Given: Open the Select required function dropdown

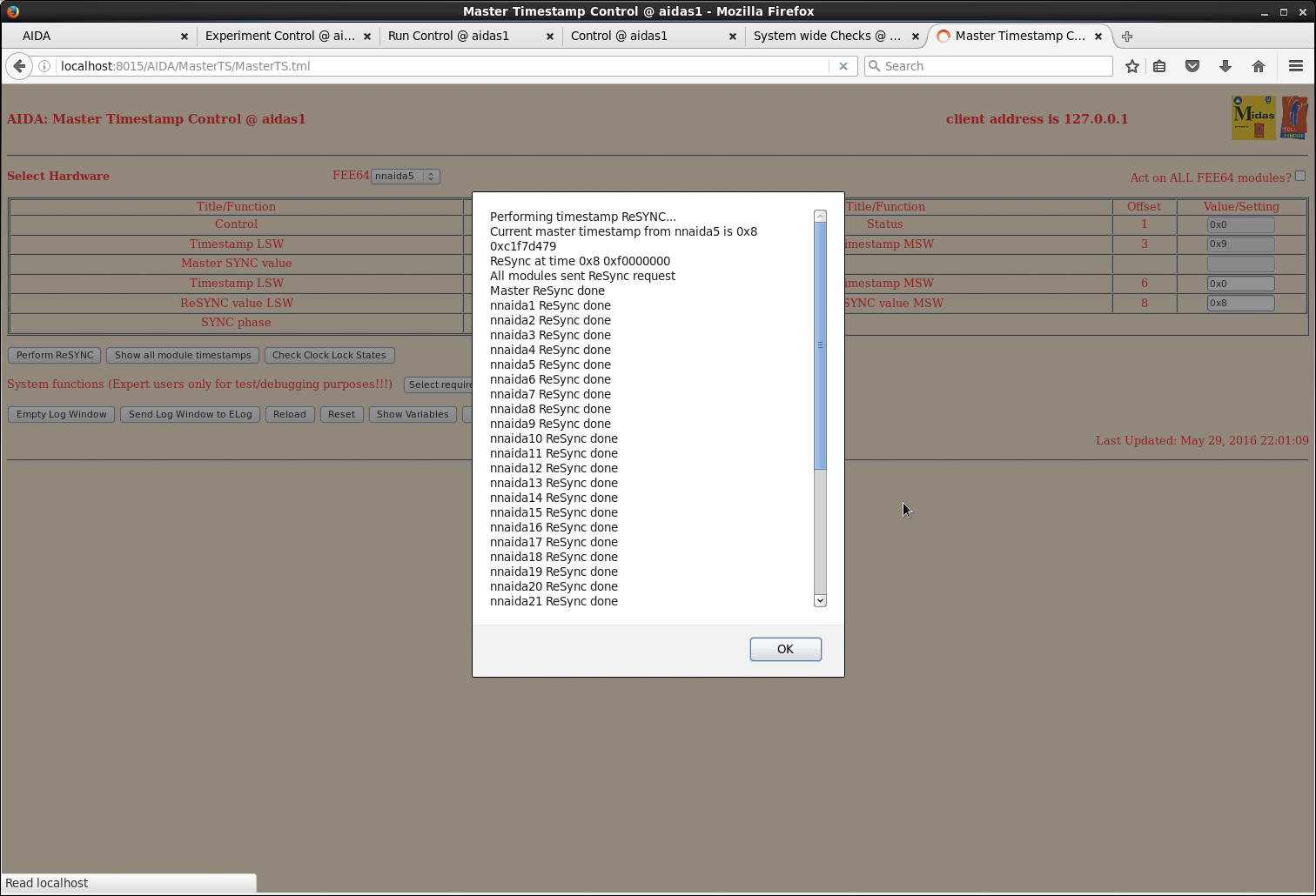Looking at the screenshot, I should (x=439, y=384).
